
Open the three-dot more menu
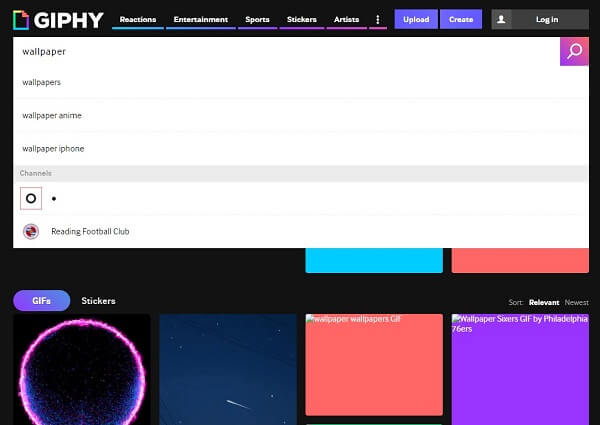[378, 20]
